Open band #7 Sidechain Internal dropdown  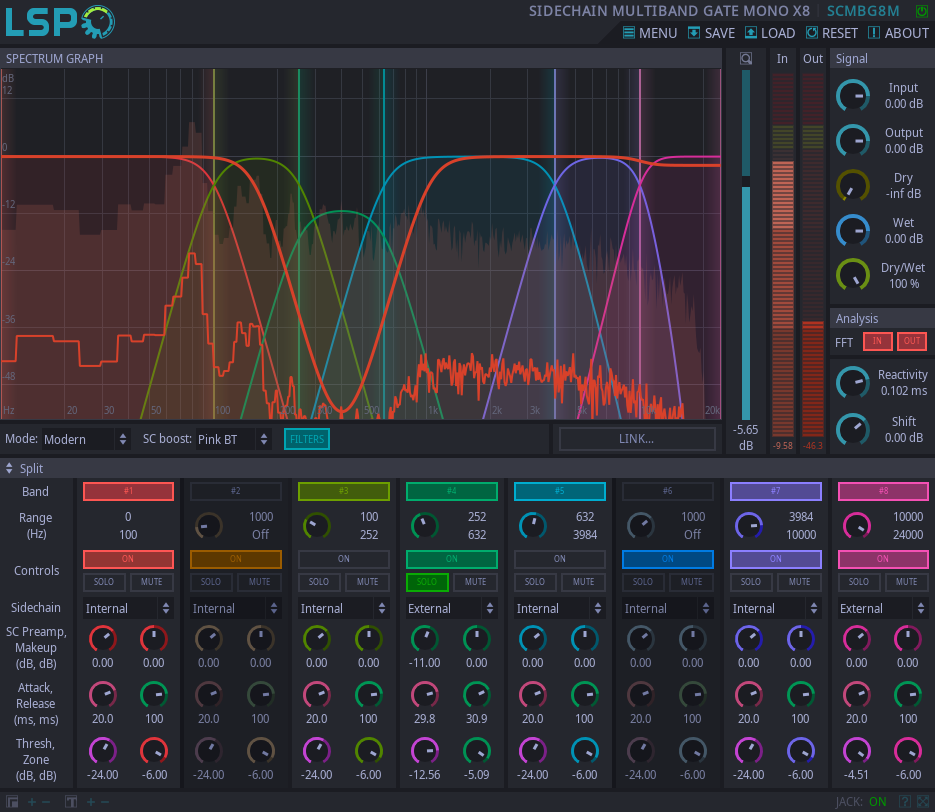pyautogui.click(x=775, y=609)
